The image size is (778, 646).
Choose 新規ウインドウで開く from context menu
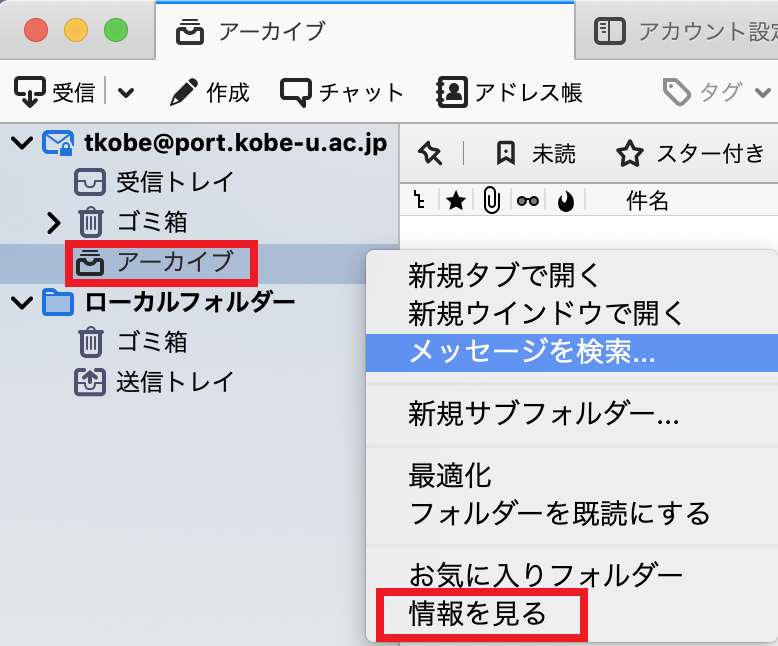[x=572, y=313]
